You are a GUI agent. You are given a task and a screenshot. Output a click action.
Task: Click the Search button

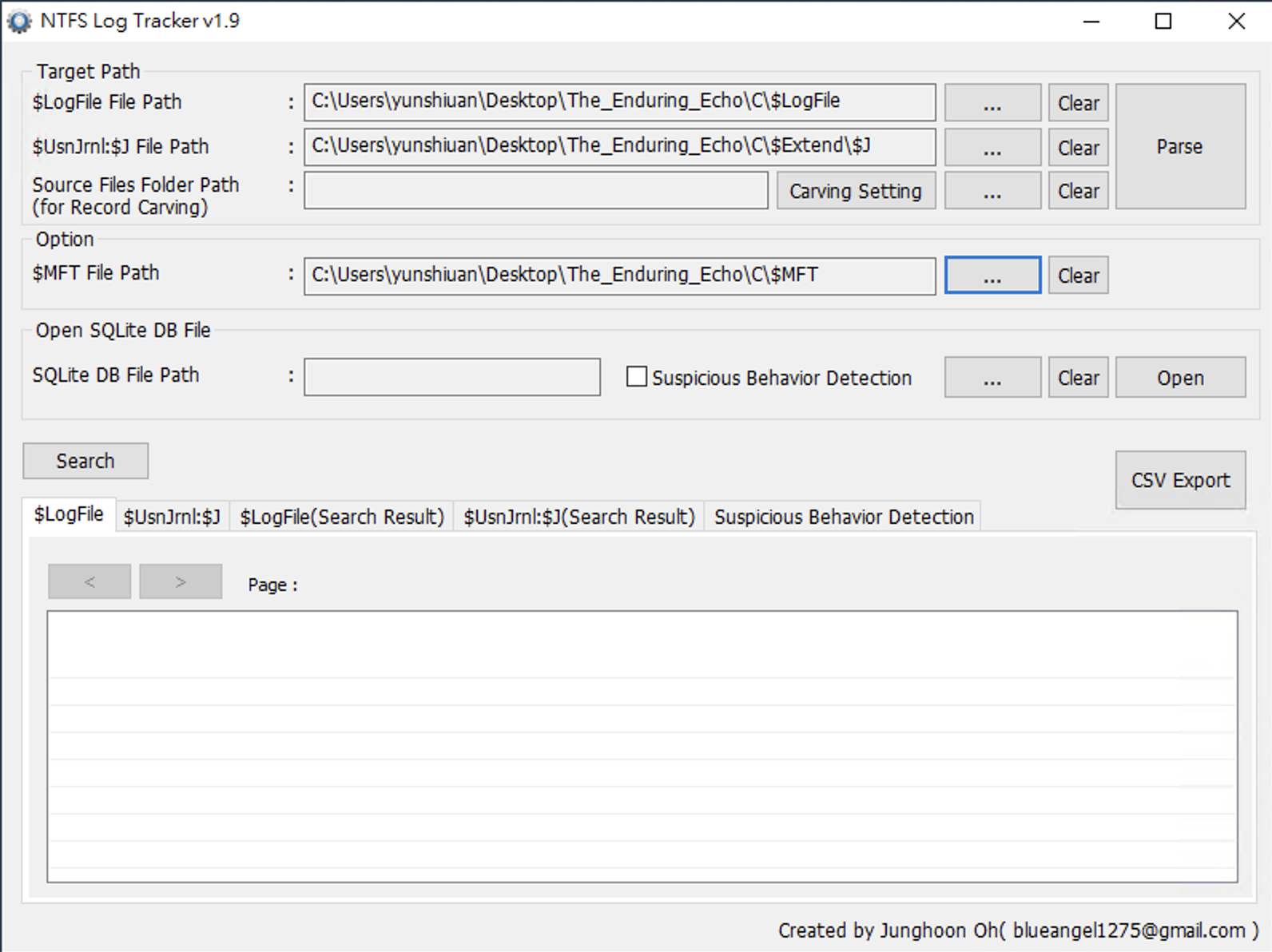(85, 461)
